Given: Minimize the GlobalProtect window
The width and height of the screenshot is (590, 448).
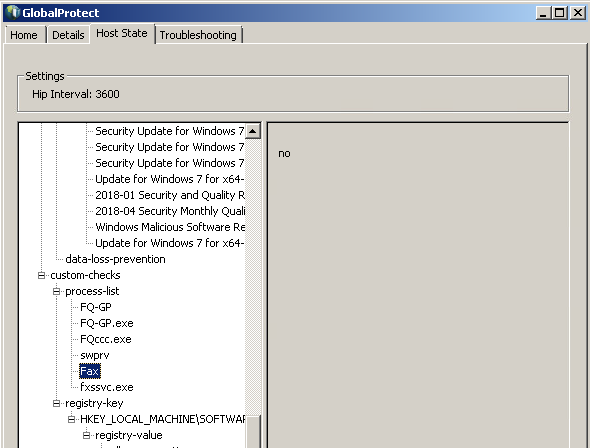Looking at the screenshot, I should coord(543,13).
